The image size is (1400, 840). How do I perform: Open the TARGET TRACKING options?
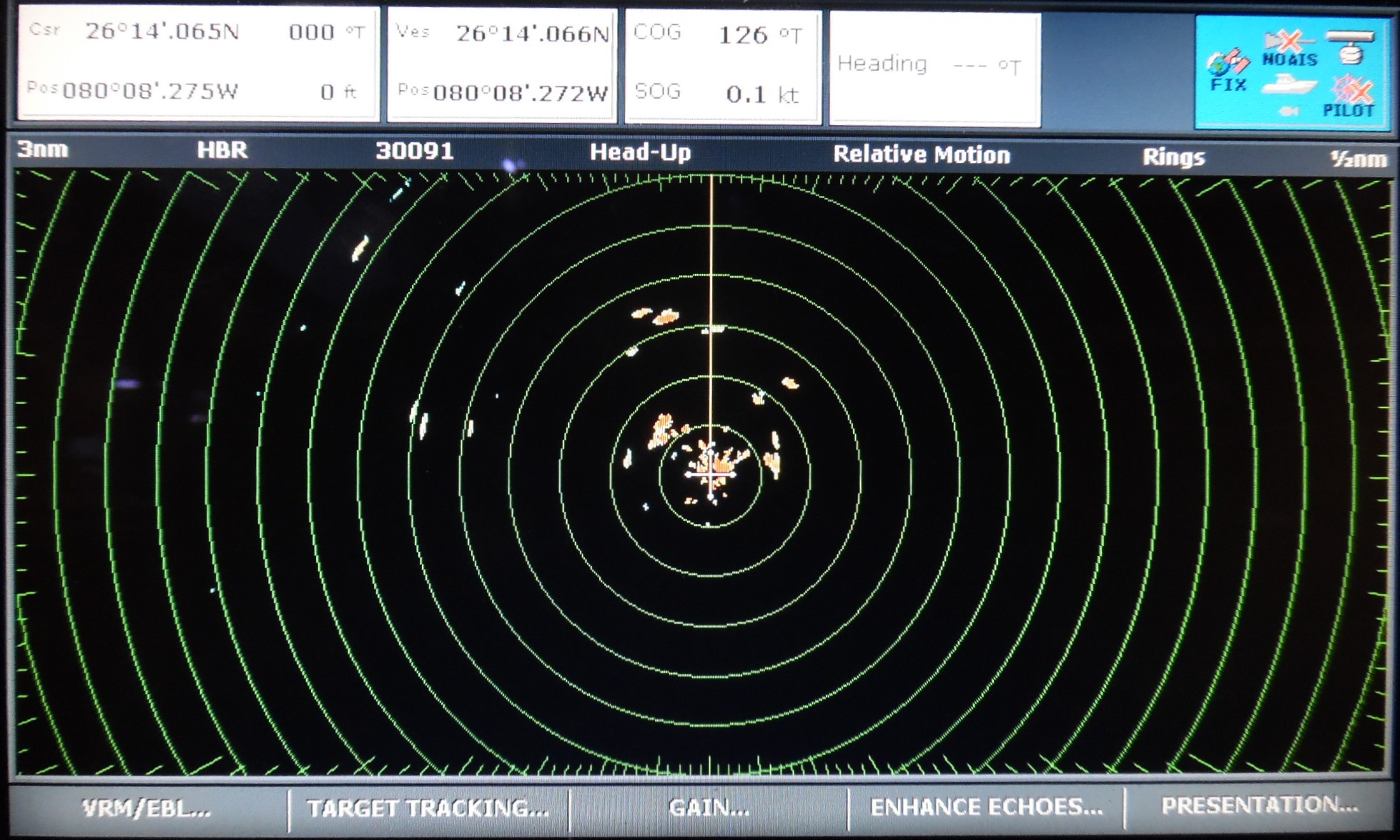(x=428, y=809)
